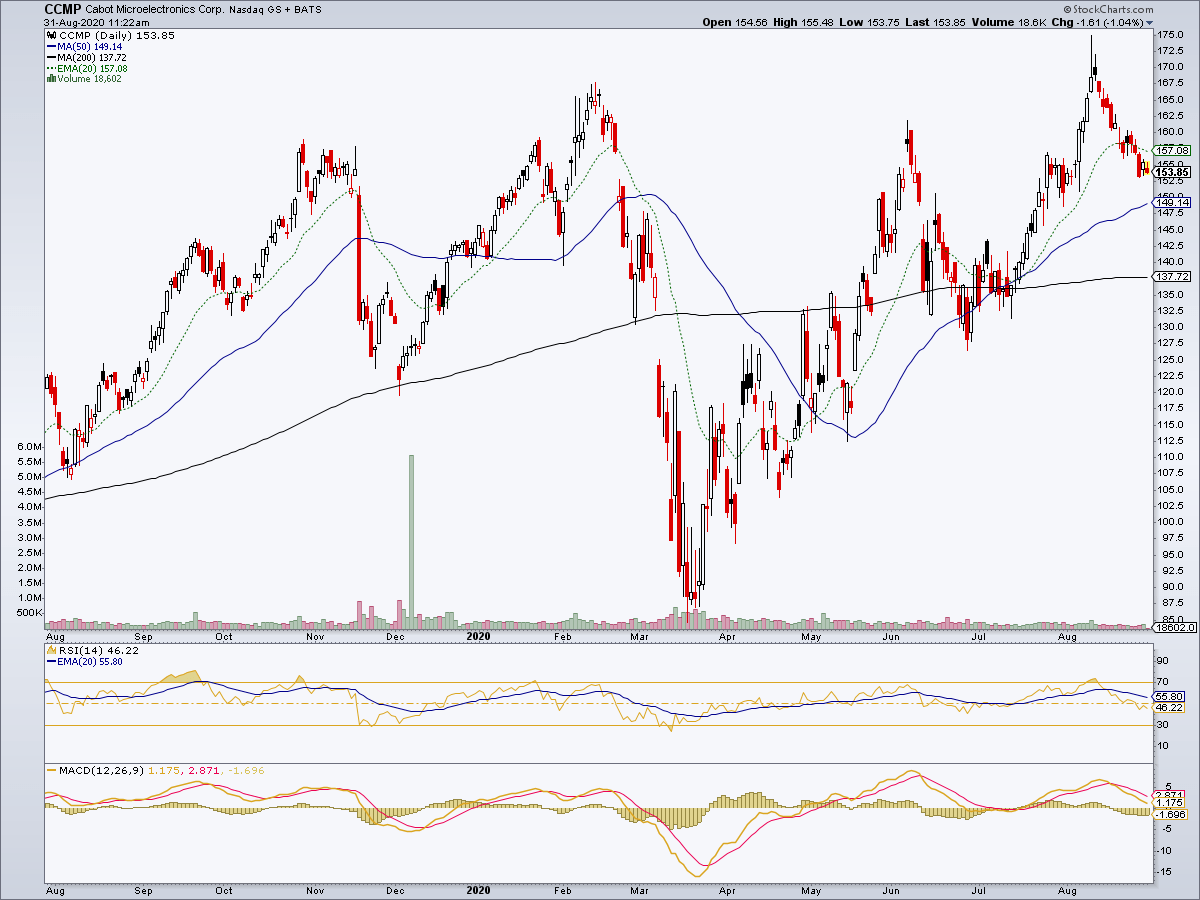
Task: Click the -15 level label on the MACD axis
Action: tap(1166, 872)
